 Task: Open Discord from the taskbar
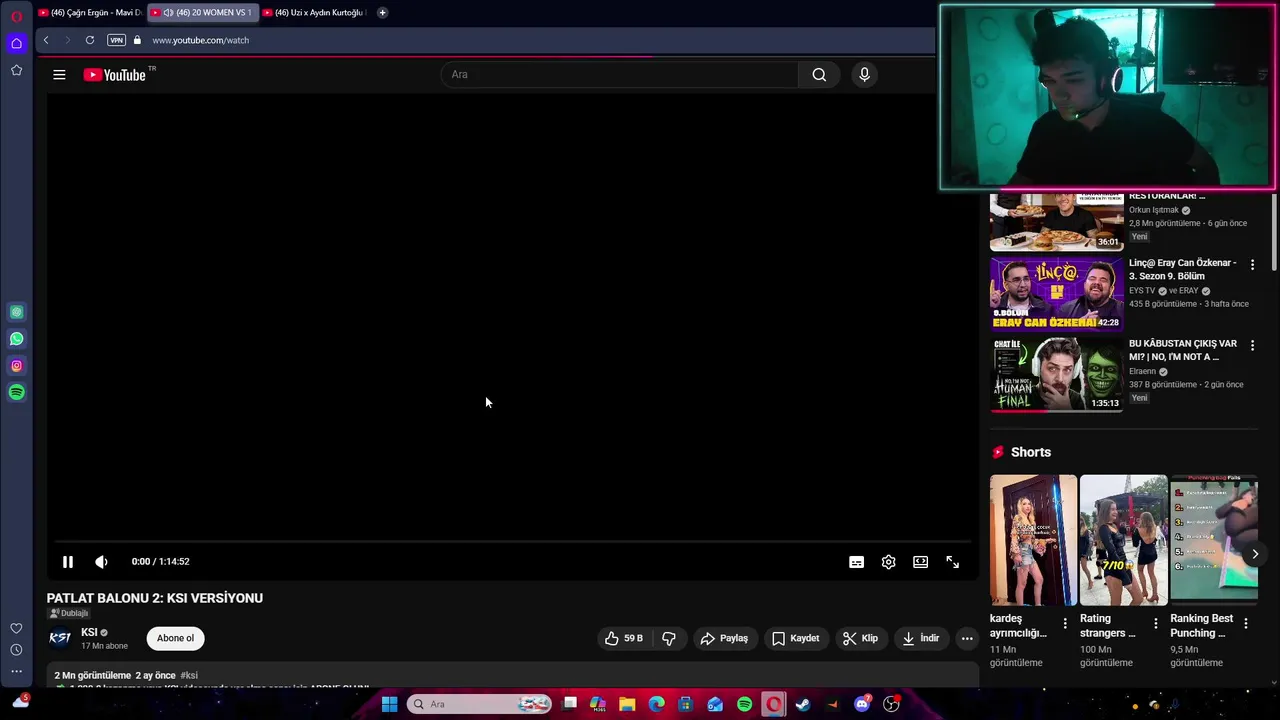pyautogui.click(x=862, y=704)
